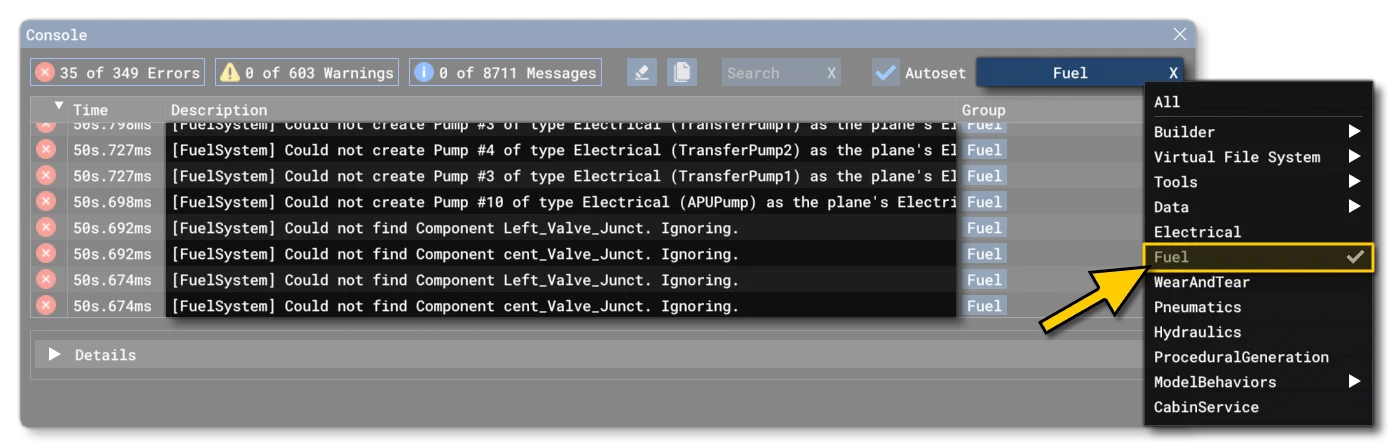The width and height of the screenshot is (1393, 448).
Task: Click the sort arrow beside Time
Action: tap(59, 106)
